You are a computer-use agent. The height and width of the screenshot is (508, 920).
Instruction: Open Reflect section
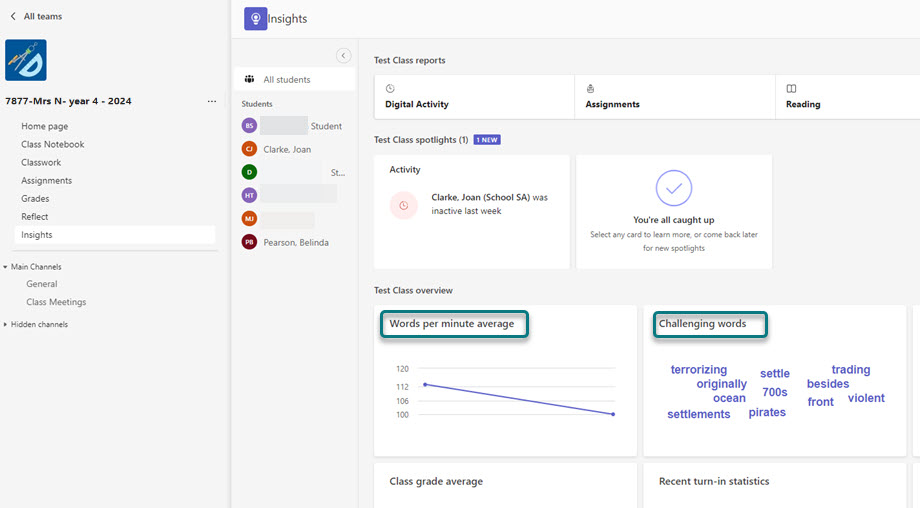[35, 217]
